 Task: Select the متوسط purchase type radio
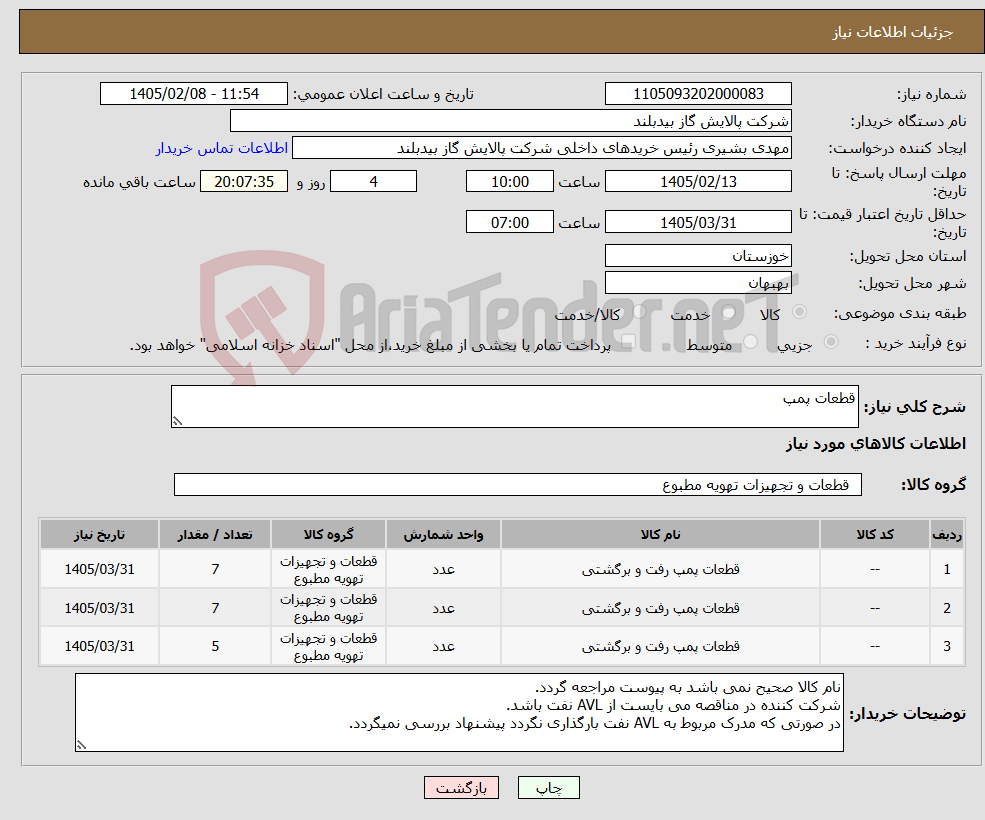tap(750, 342)
